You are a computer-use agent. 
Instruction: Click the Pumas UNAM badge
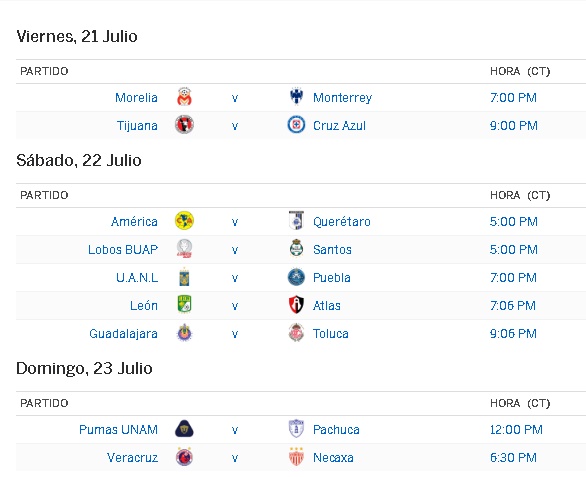coord(184,429)
